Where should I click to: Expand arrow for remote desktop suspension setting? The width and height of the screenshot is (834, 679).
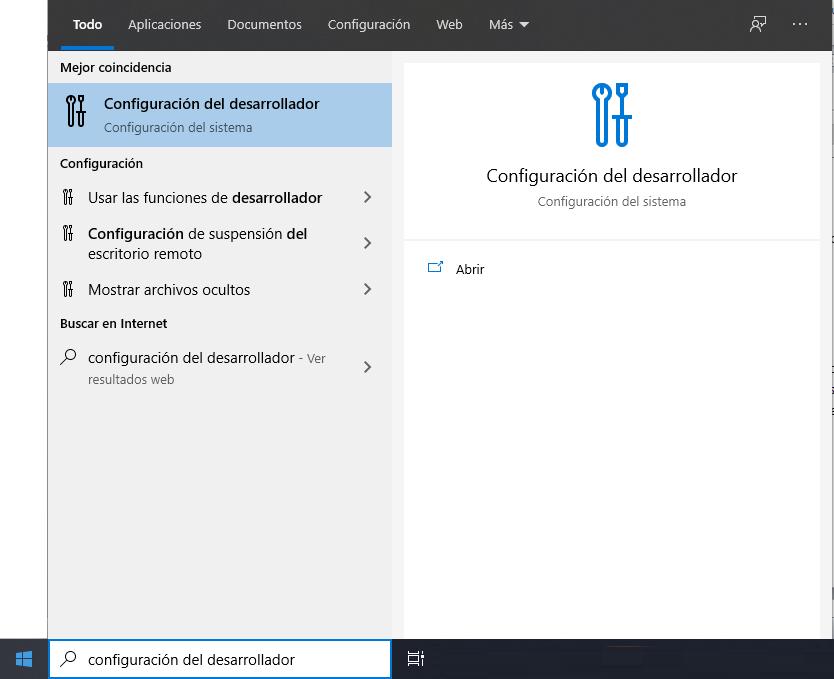tap(367, 243)
